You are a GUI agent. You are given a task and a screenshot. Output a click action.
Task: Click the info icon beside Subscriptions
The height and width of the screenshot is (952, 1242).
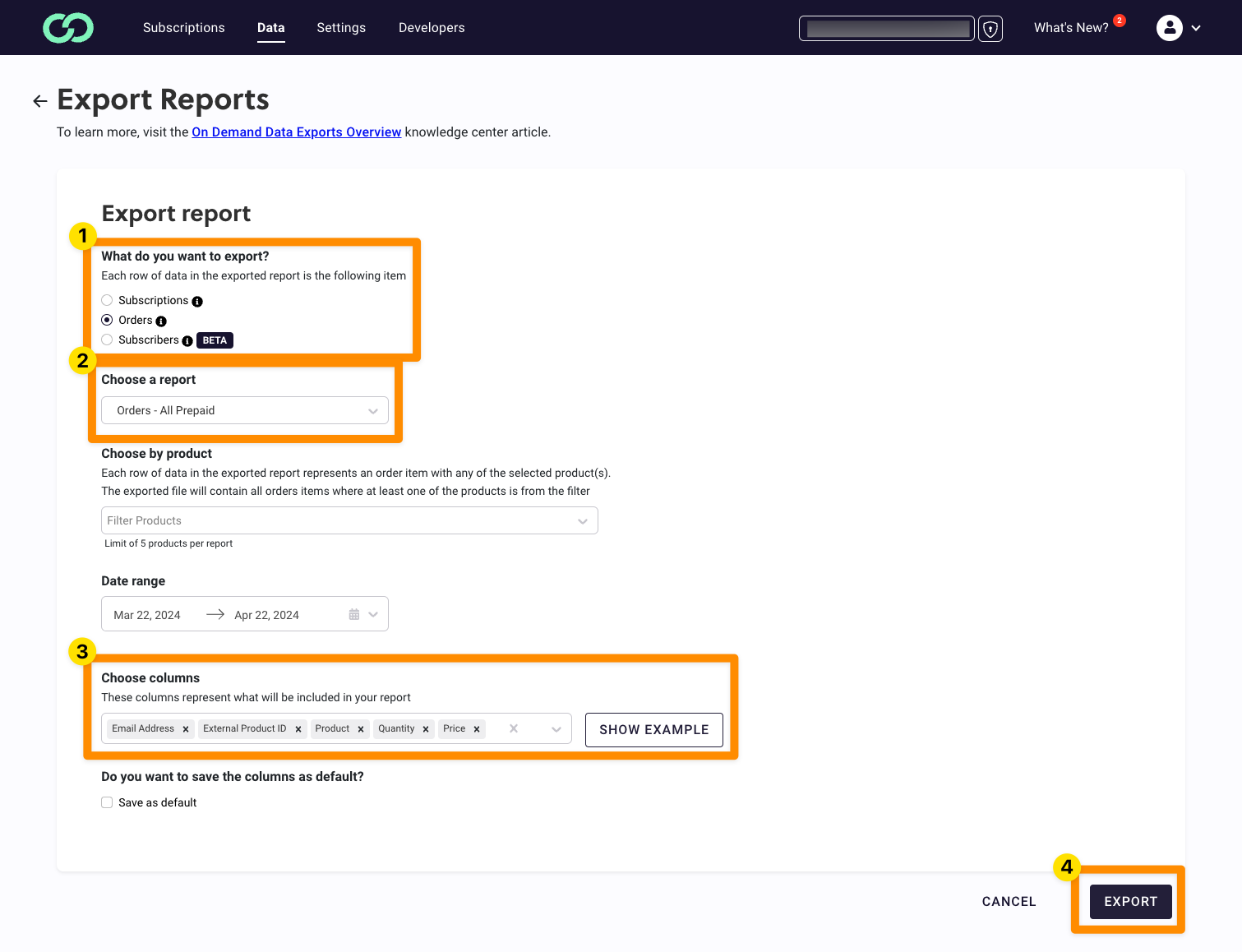click(197, 302)
